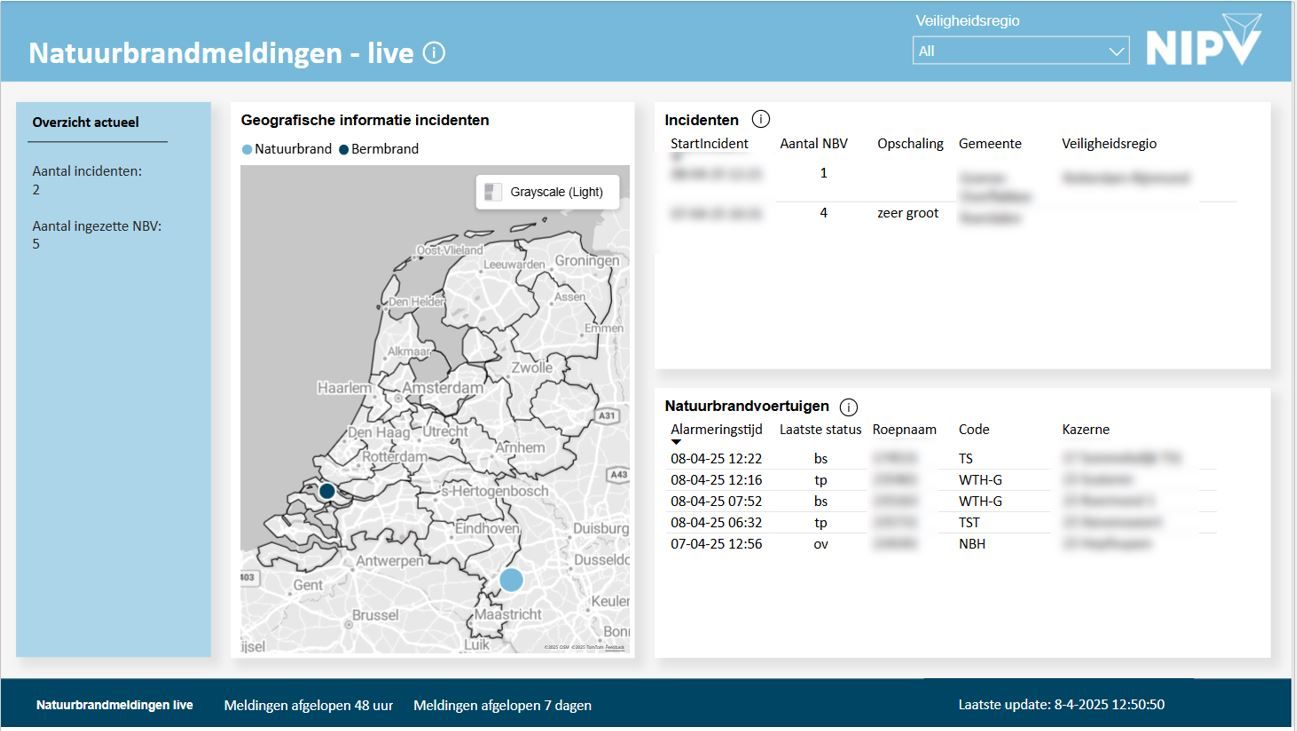1297x731 pixels.
Task: Select the Natuurbrandmeldingen live page button
Action: pyautogui.click(x=112, y=704)
